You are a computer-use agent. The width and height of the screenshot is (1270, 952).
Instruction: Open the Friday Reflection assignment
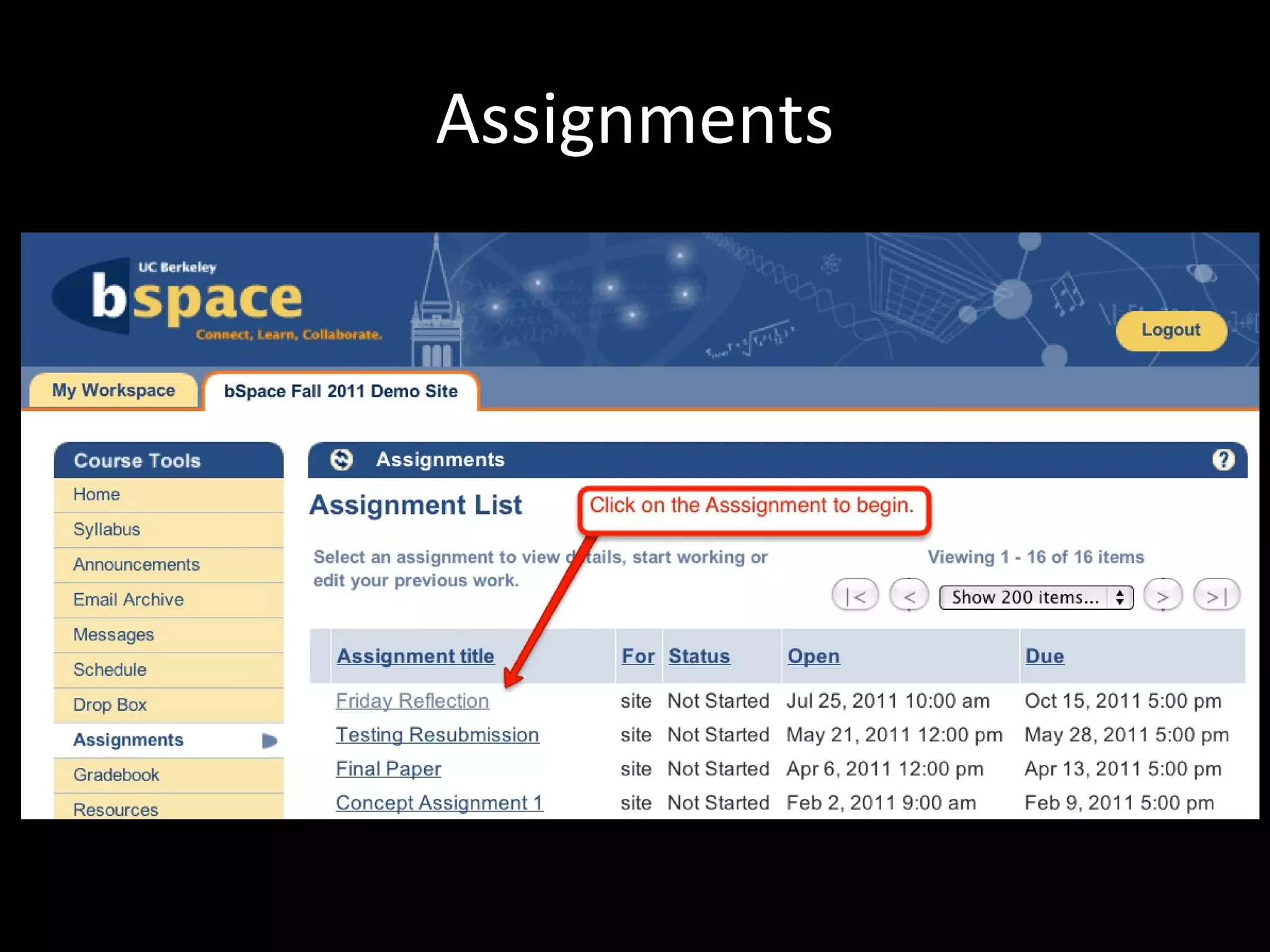point(412,701)
